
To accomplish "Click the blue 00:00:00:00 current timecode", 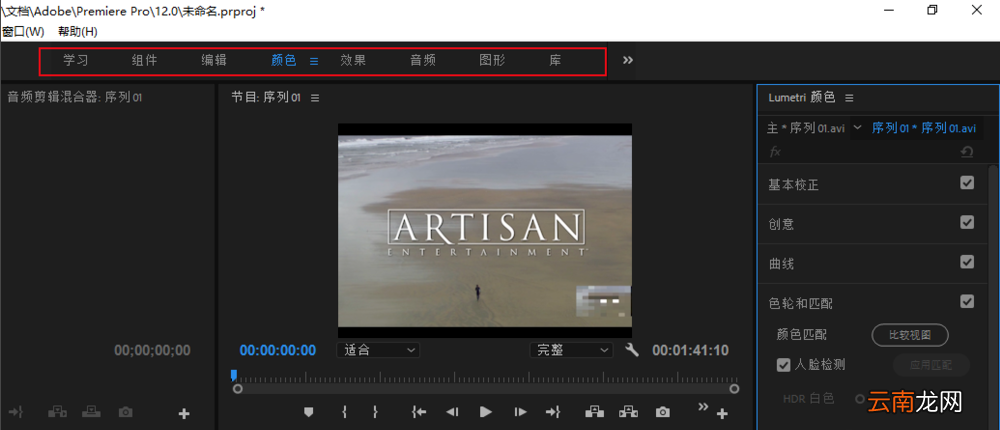I will point(278,350).
